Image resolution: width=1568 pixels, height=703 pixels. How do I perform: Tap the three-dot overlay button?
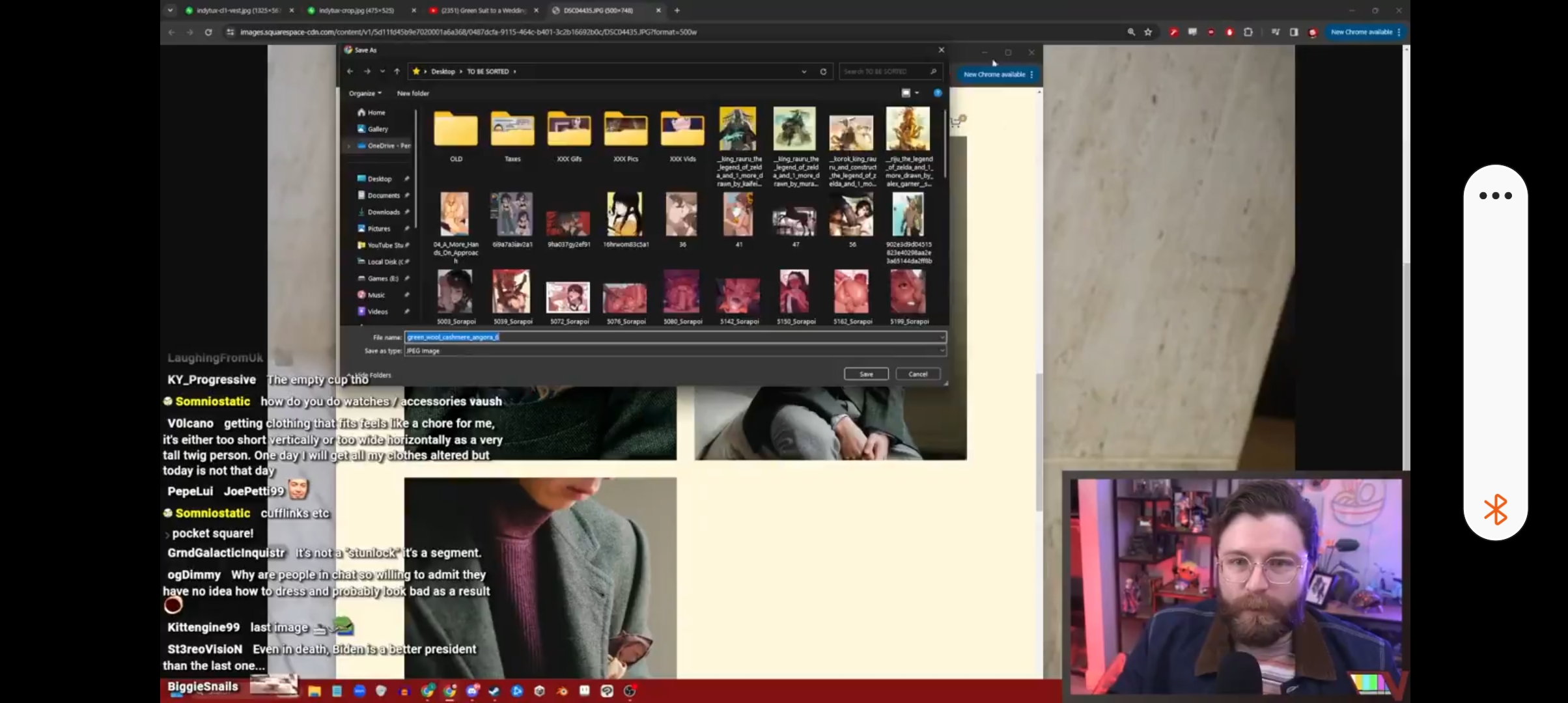point(1495,195)
